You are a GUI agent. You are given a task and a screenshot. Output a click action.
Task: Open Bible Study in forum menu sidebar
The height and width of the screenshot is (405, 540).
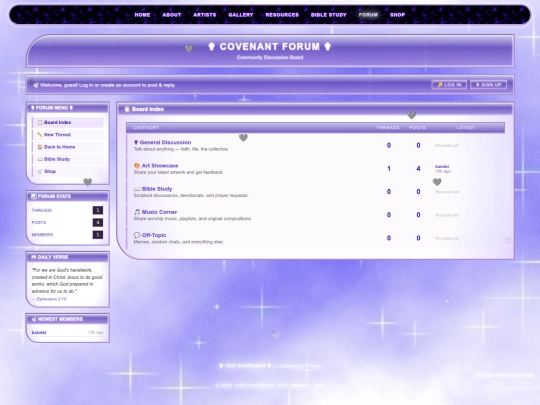click(68, 159)
